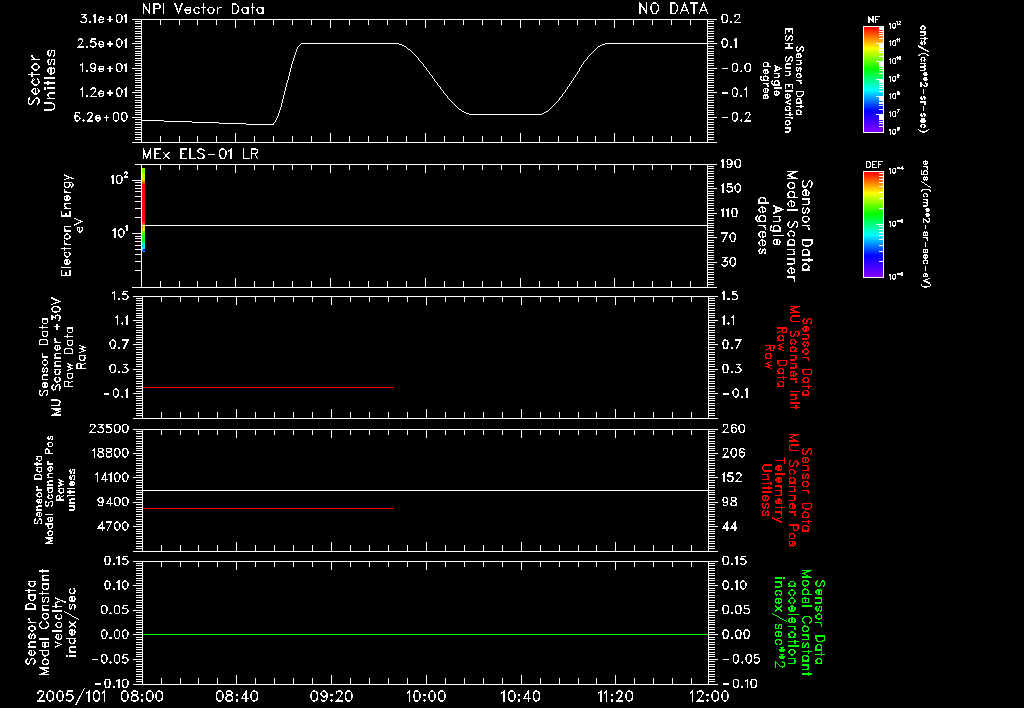Click the 2005/101 08:00 start time label

(100, 696)
